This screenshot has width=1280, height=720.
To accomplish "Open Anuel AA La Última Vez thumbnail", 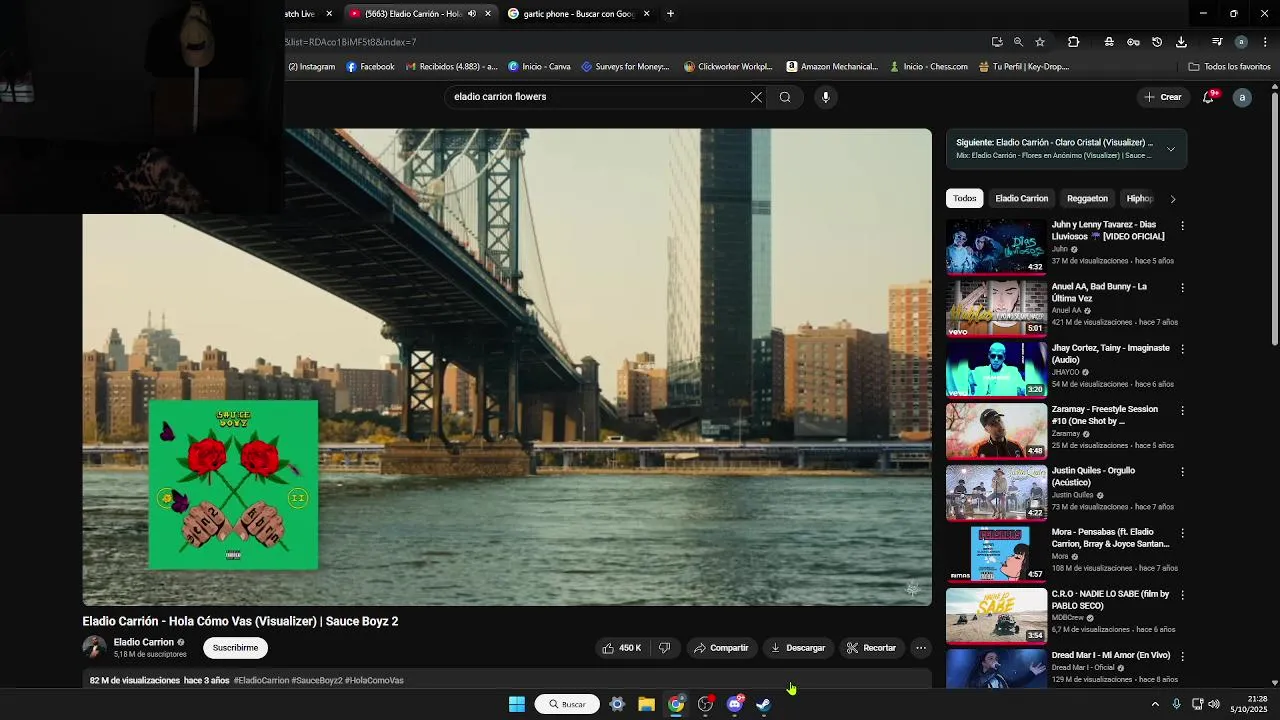I will (x=996, y=308).
